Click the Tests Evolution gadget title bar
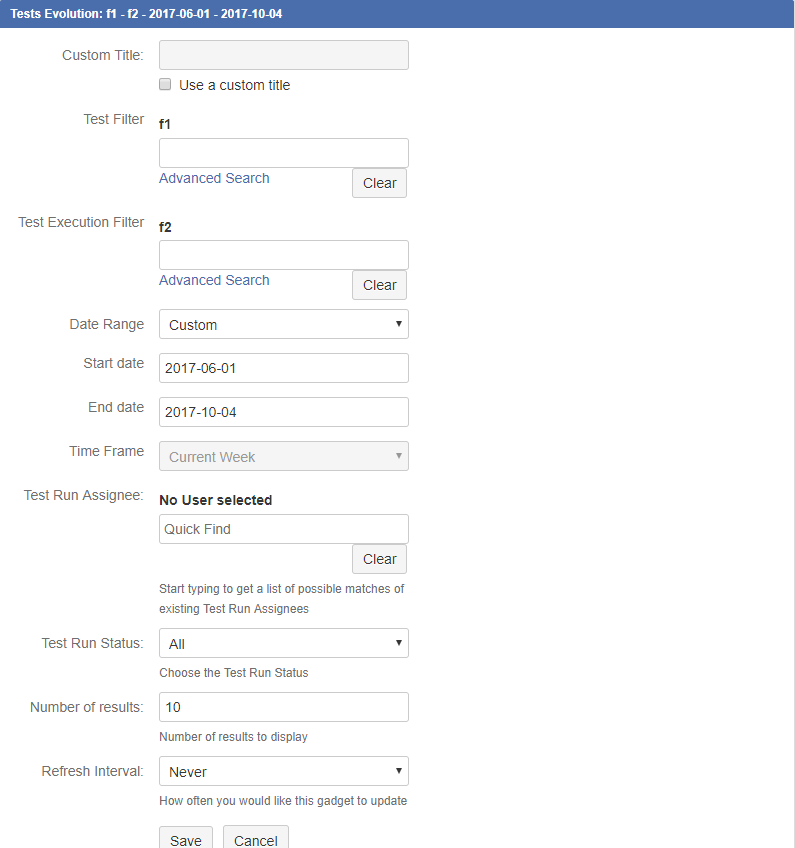795x848 pixels. click(x=397, y=14)
